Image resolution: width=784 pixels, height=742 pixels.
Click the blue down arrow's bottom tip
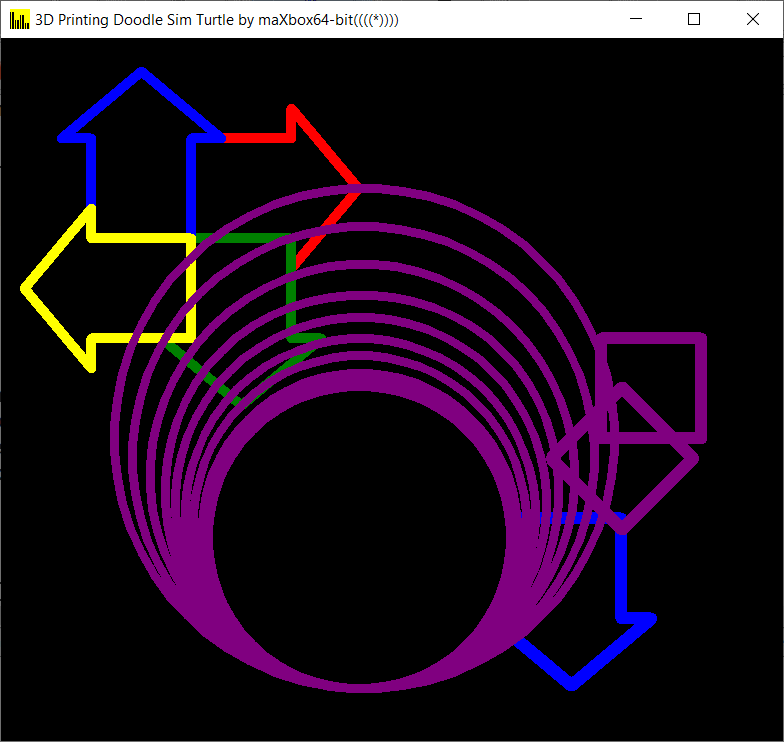pos(571,685)
